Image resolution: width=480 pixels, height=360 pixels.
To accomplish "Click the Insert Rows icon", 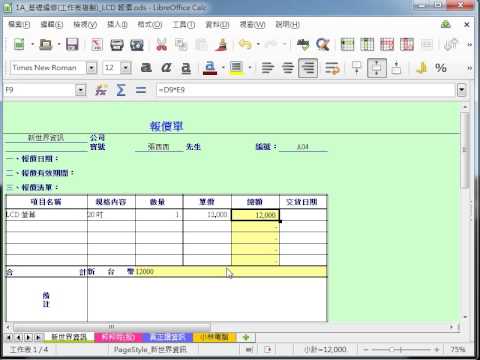I will click(x=347, y=44).
